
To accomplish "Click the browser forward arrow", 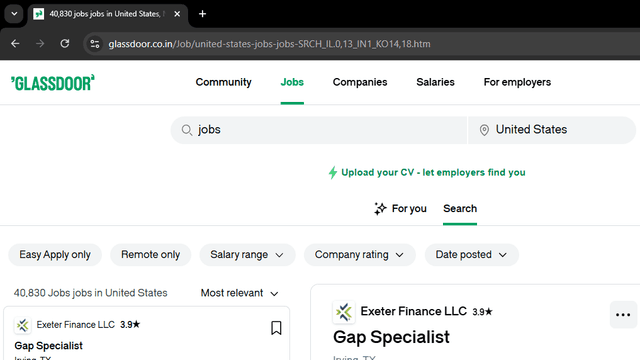I will point(40,44).
